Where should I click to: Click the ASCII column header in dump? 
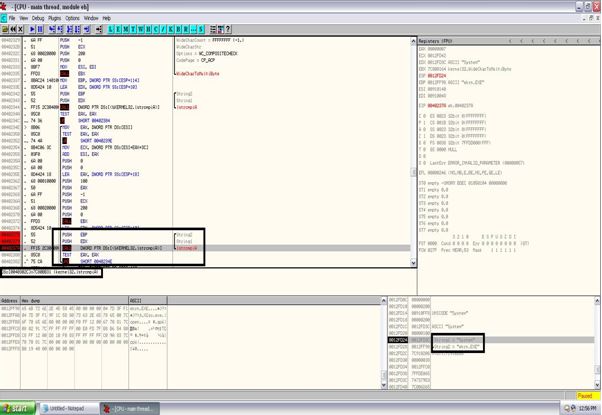148,301
